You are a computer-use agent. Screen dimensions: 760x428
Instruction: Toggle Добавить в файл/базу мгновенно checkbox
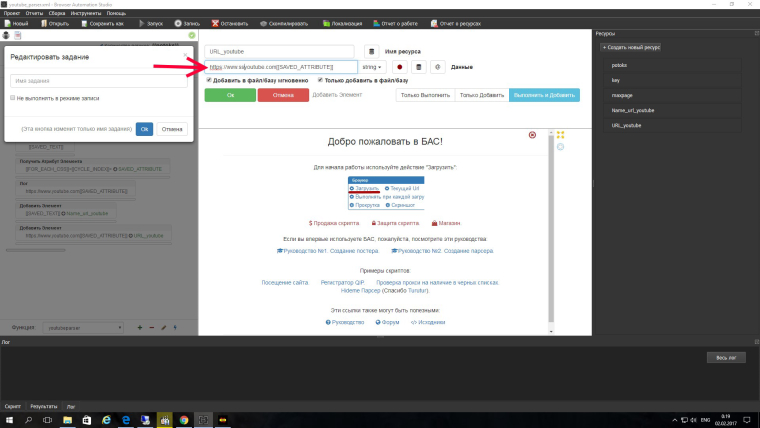tap(209, 80)
